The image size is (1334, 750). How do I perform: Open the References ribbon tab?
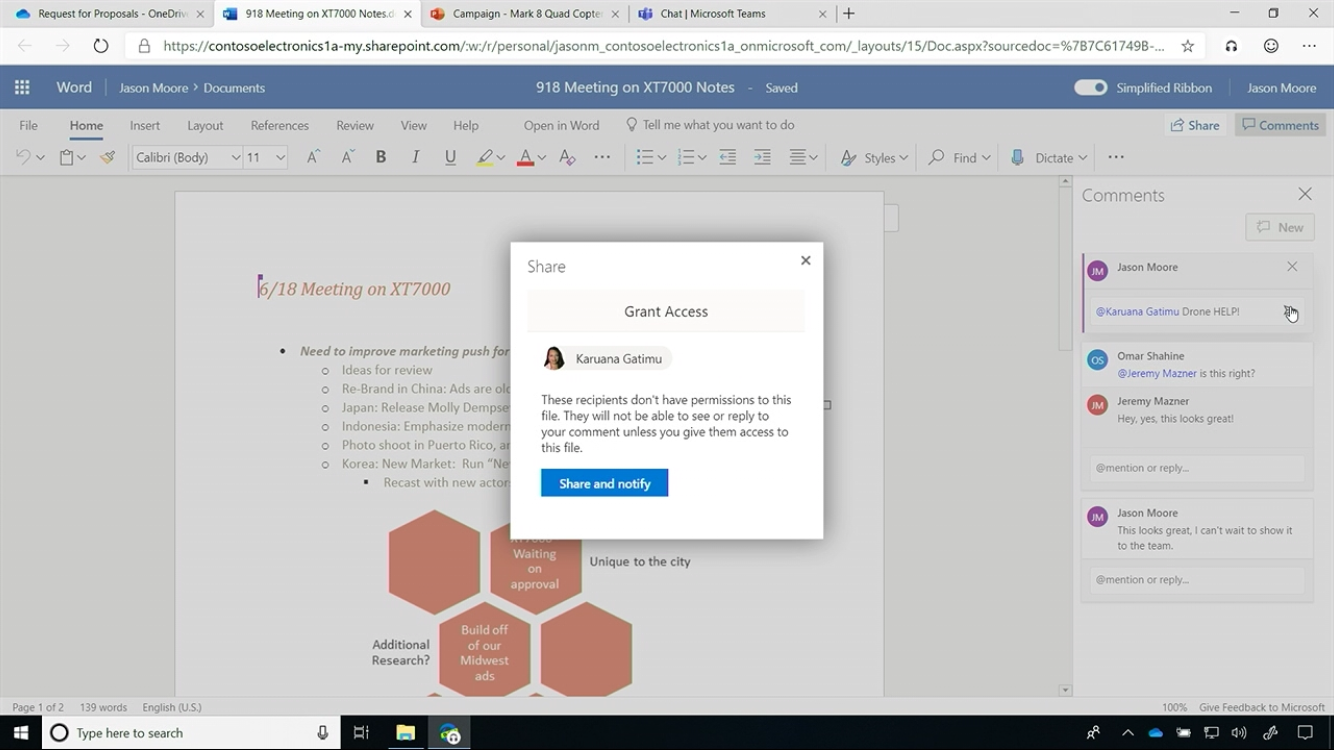coord(279,125)
